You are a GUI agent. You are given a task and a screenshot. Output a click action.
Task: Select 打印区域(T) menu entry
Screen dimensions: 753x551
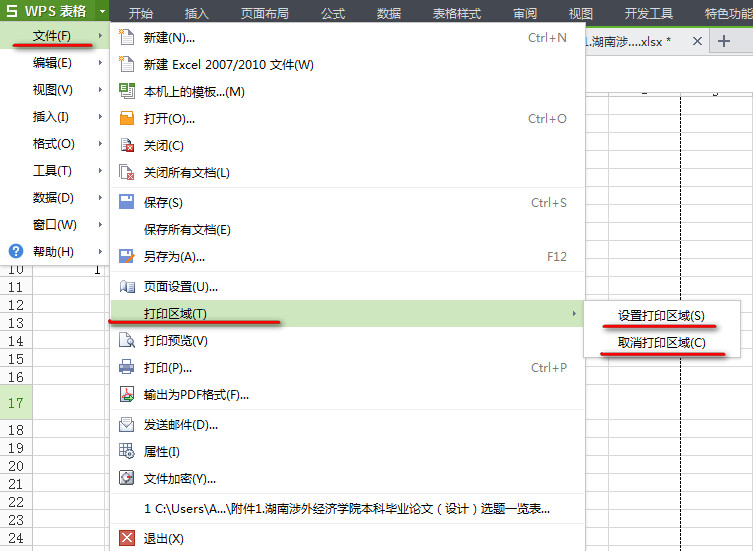[348, 313]
